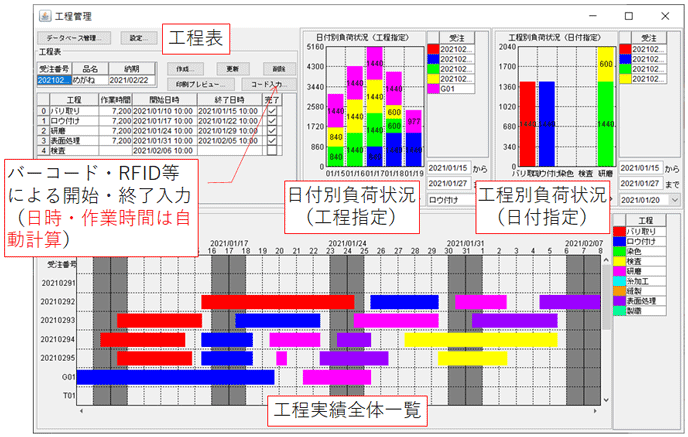Click the 納期 column header

click(x=132, y=69)
